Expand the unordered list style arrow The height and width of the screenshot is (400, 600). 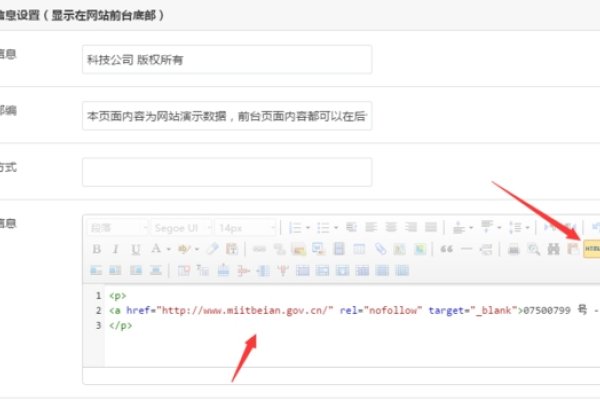336,228
